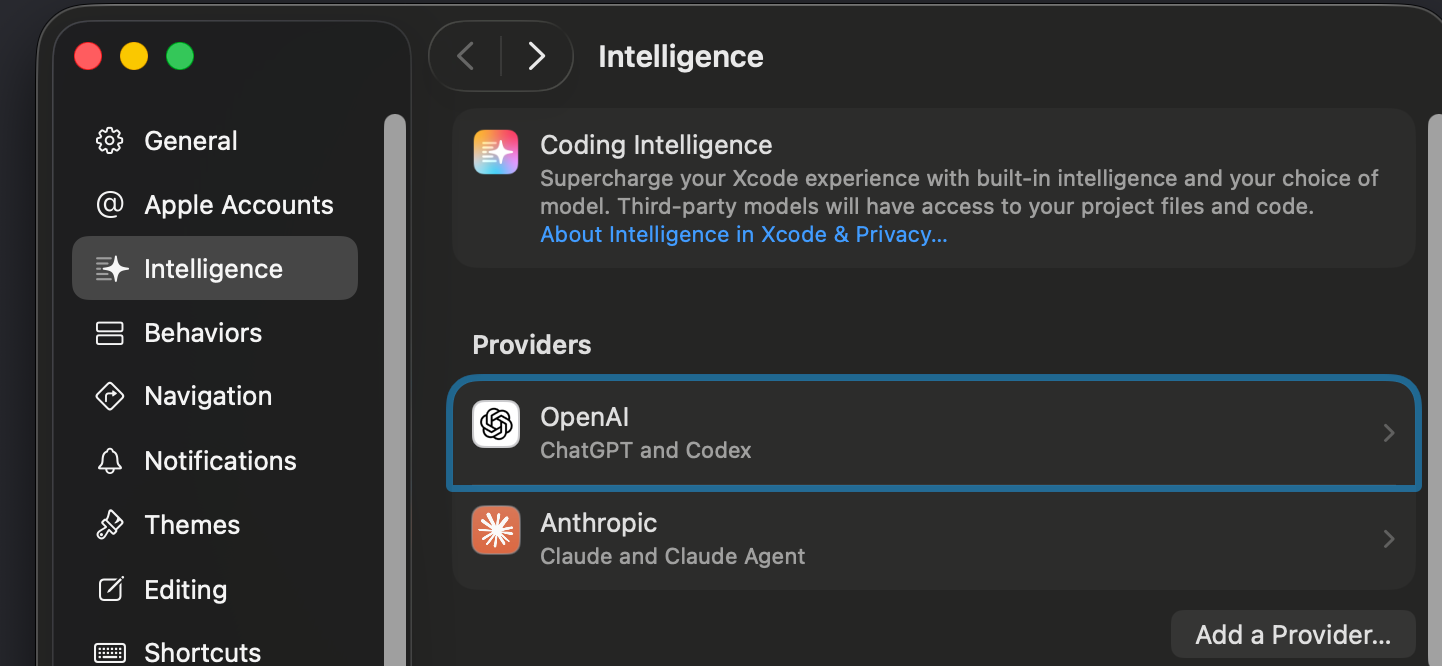Click the Notifications bell icon

(x=110, y=460)
